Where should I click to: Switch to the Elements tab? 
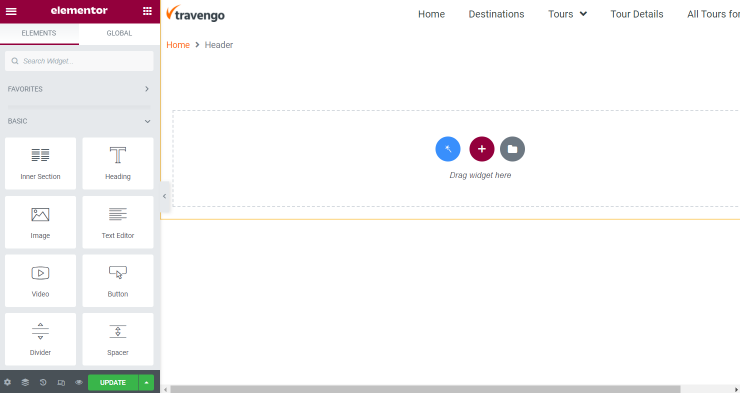click(39, 33)
